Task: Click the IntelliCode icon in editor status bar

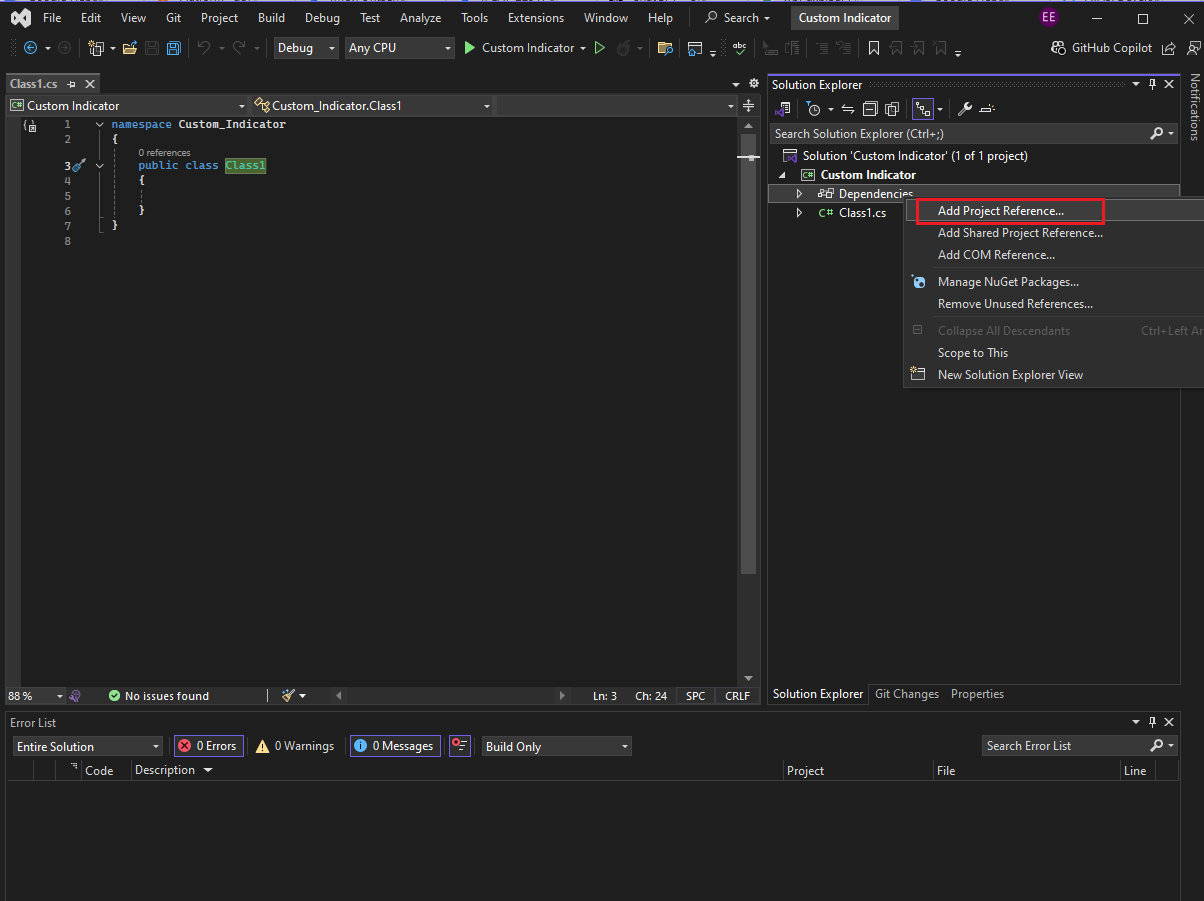Action: [x=75, y=695]
